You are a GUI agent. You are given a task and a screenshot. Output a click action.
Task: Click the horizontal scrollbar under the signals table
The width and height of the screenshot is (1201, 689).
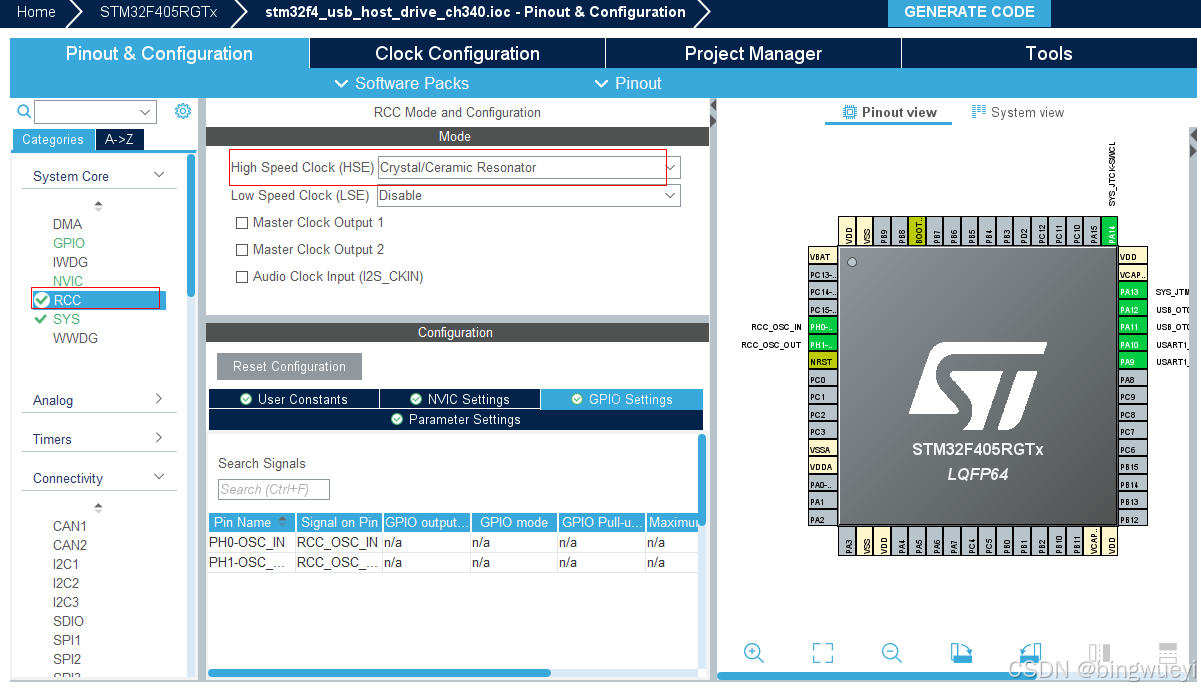379,673
